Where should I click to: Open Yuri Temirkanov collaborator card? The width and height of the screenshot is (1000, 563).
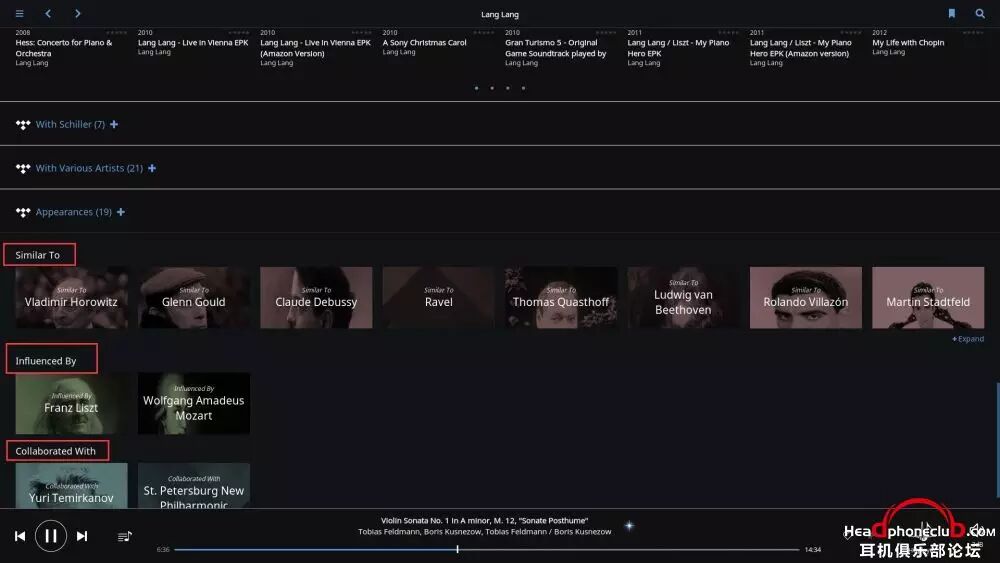(71, 486)
